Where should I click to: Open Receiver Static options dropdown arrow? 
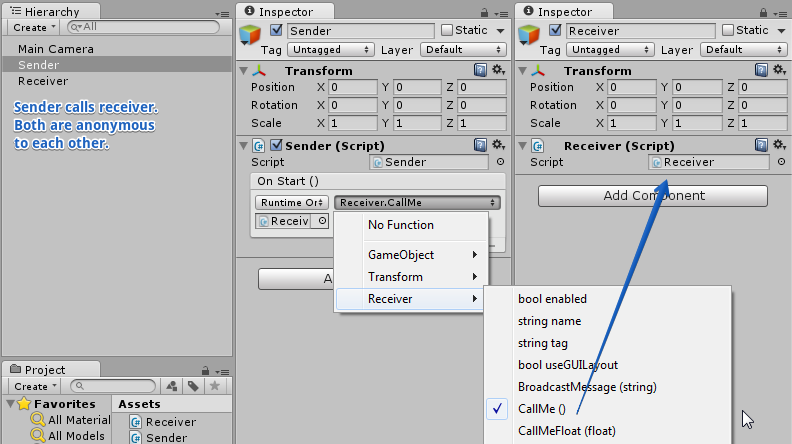pos(781,31)
